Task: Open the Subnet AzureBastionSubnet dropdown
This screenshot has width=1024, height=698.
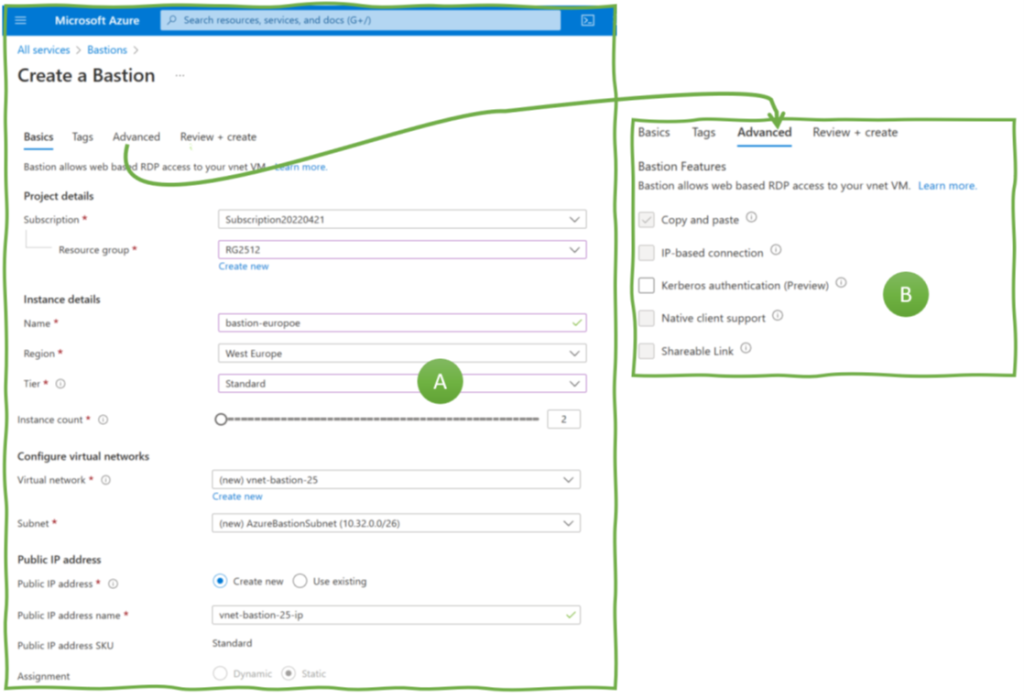Action: coord(396,523)
